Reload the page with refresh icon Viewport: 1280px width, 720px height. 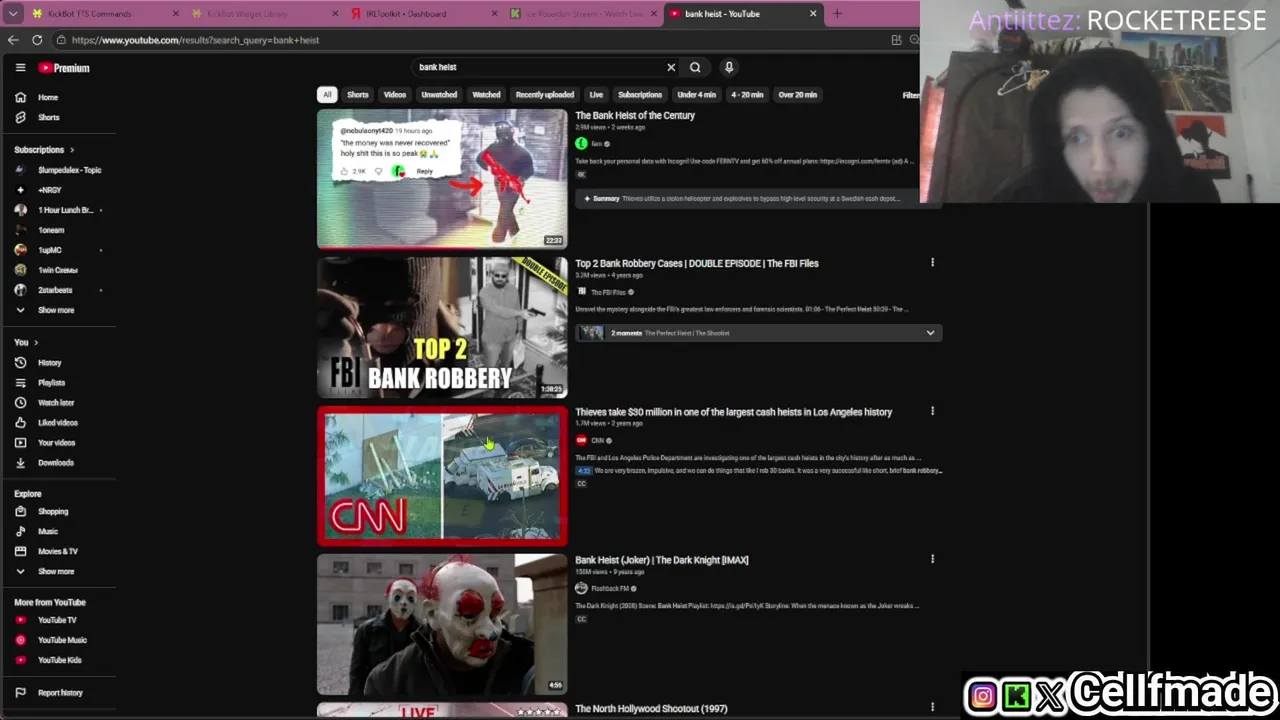[x=37, y=40]
